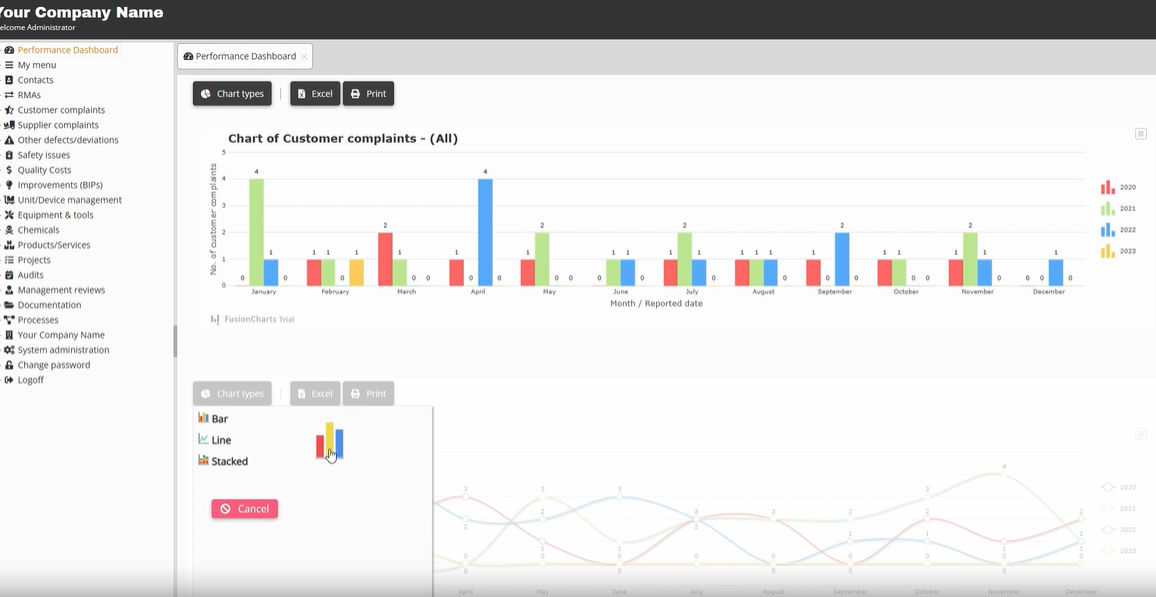Image resolution: width=1156 pixels, height=597 pixels.
Task: Click the Quality Costs dollar icon
Action: coord(9,170)
